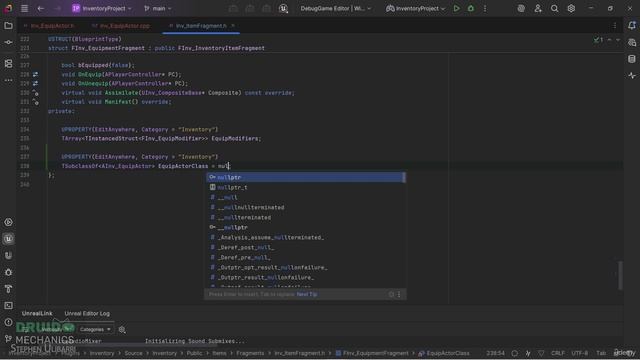This screenshot has width=640, height=360.
Task: Switch to Unreal Editor Log tab
Action: [87, 313]
